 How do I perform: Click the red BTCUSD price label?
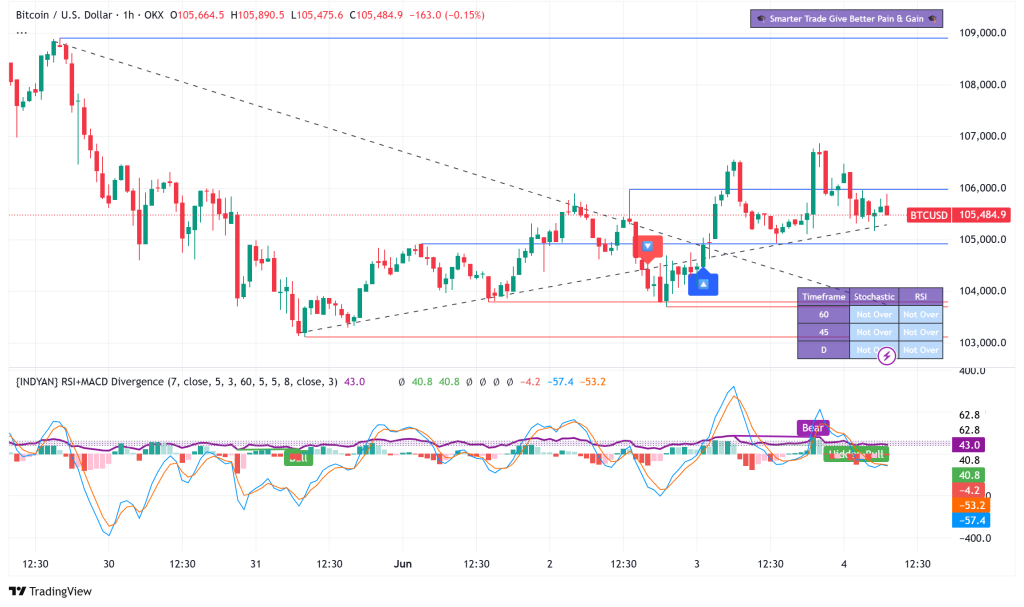coord(928,215)
